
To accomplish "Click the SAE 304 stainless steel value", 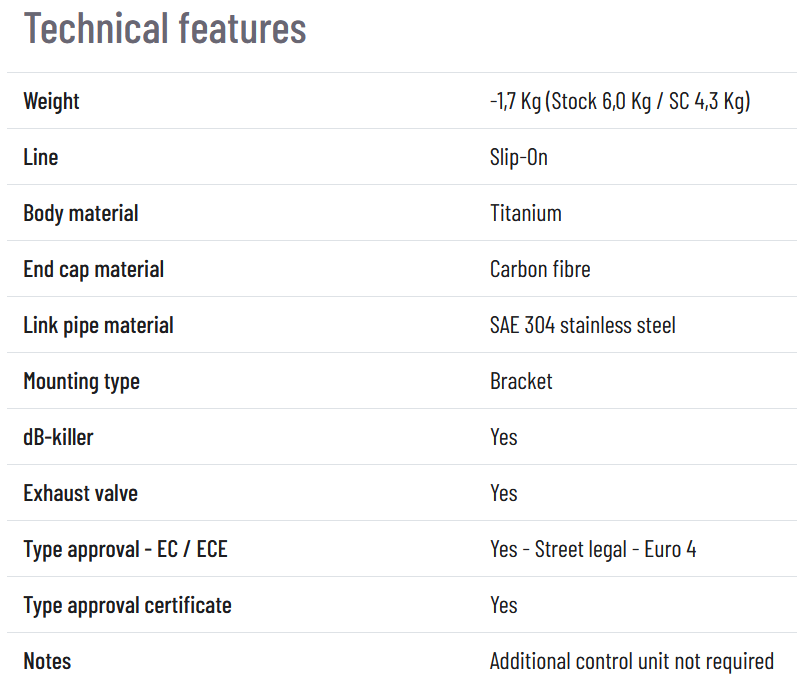I will click(582, 325).
